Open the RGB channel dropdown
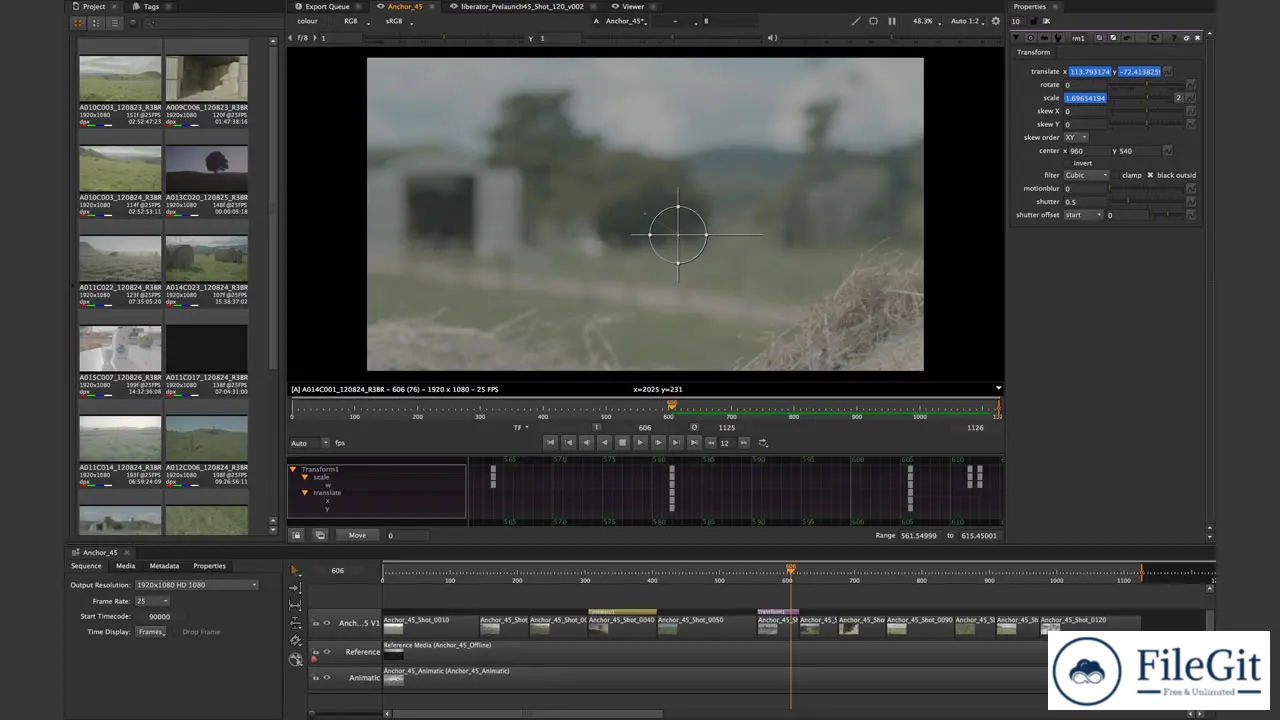 coord(355,21)
